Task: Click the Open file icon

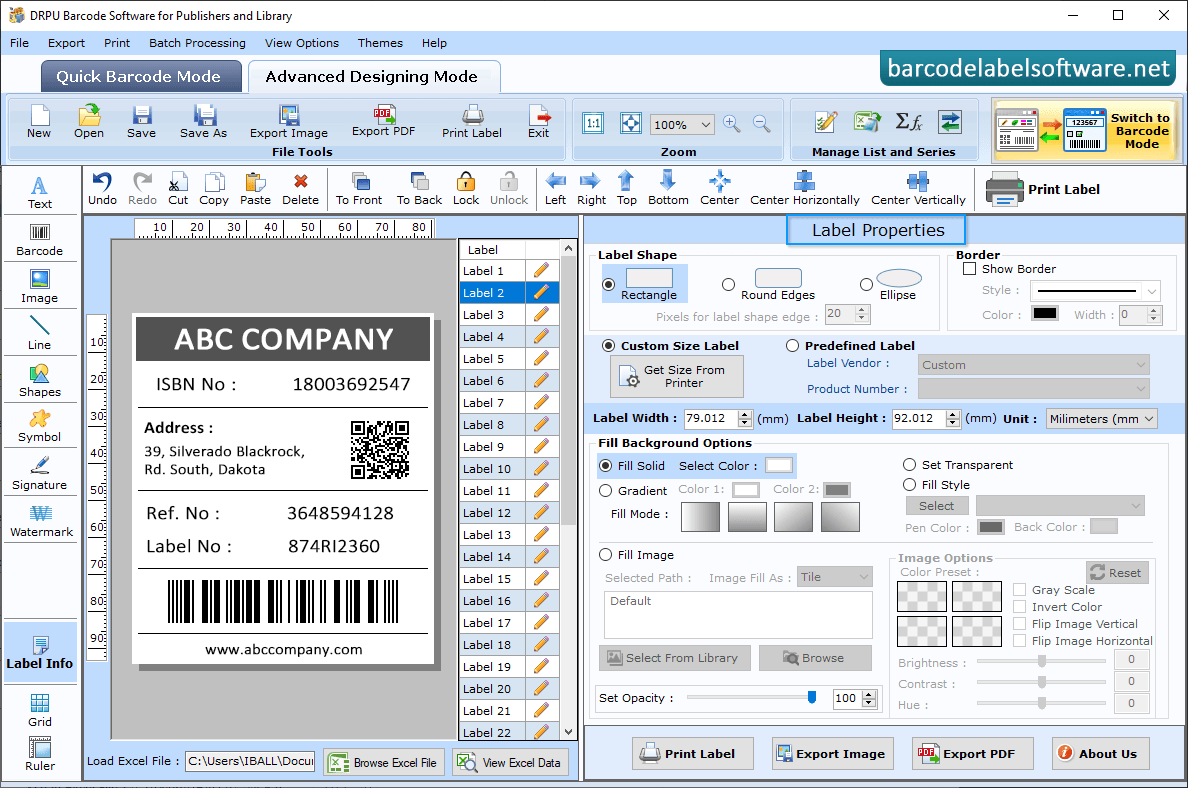Action: [x=89, y=122]
